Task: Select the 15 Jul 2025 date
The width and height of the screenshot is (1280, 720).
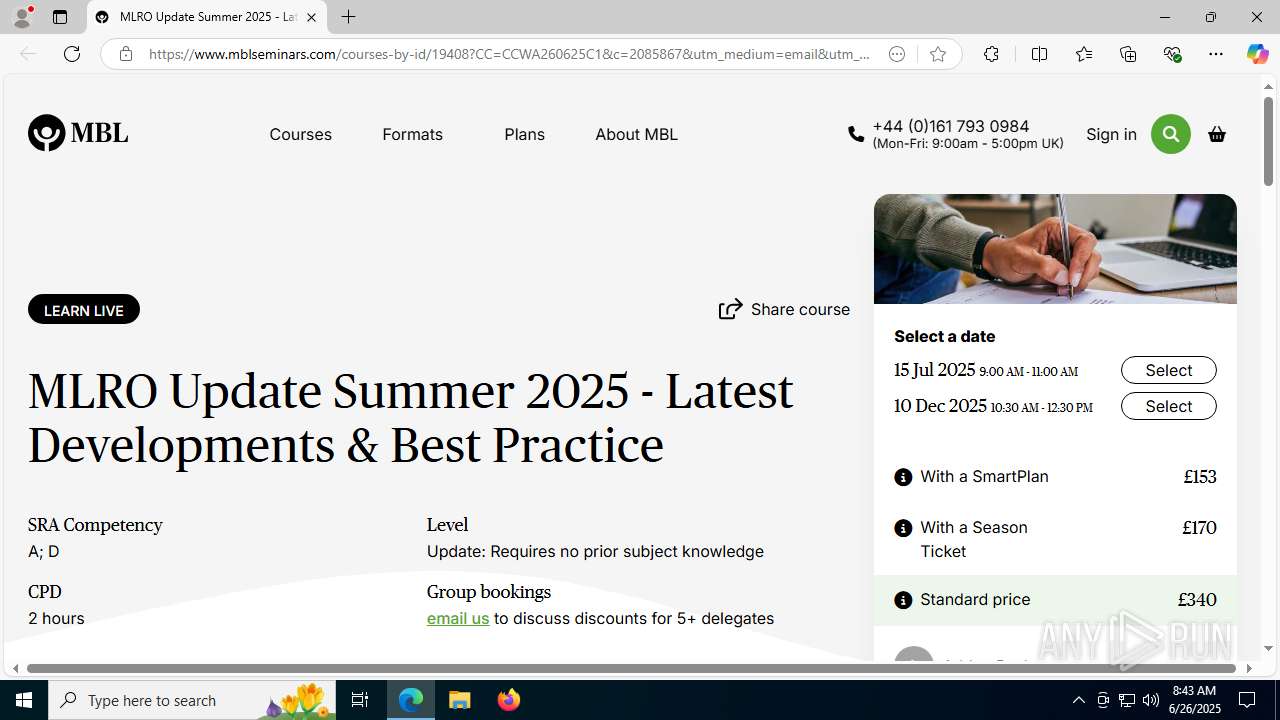Action: pos(1168,370)
